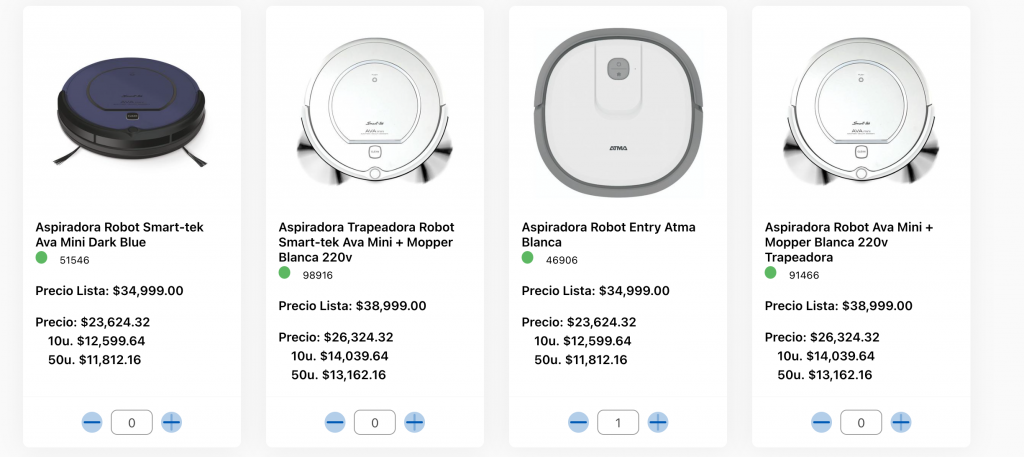
Task: Select quantity field showing 1 for Atma
Action: click(618, 423)
